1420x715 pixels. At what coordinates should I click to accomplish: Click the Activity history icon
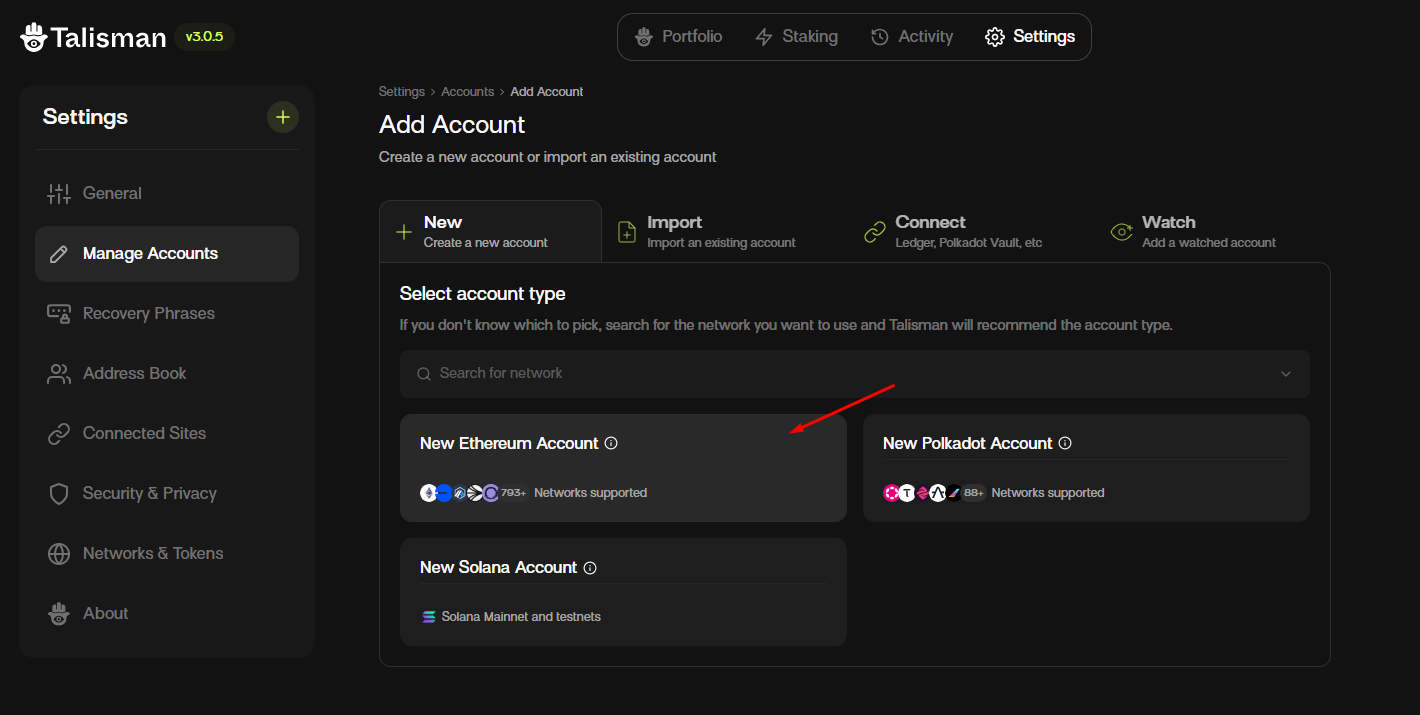tap(878, 36)
